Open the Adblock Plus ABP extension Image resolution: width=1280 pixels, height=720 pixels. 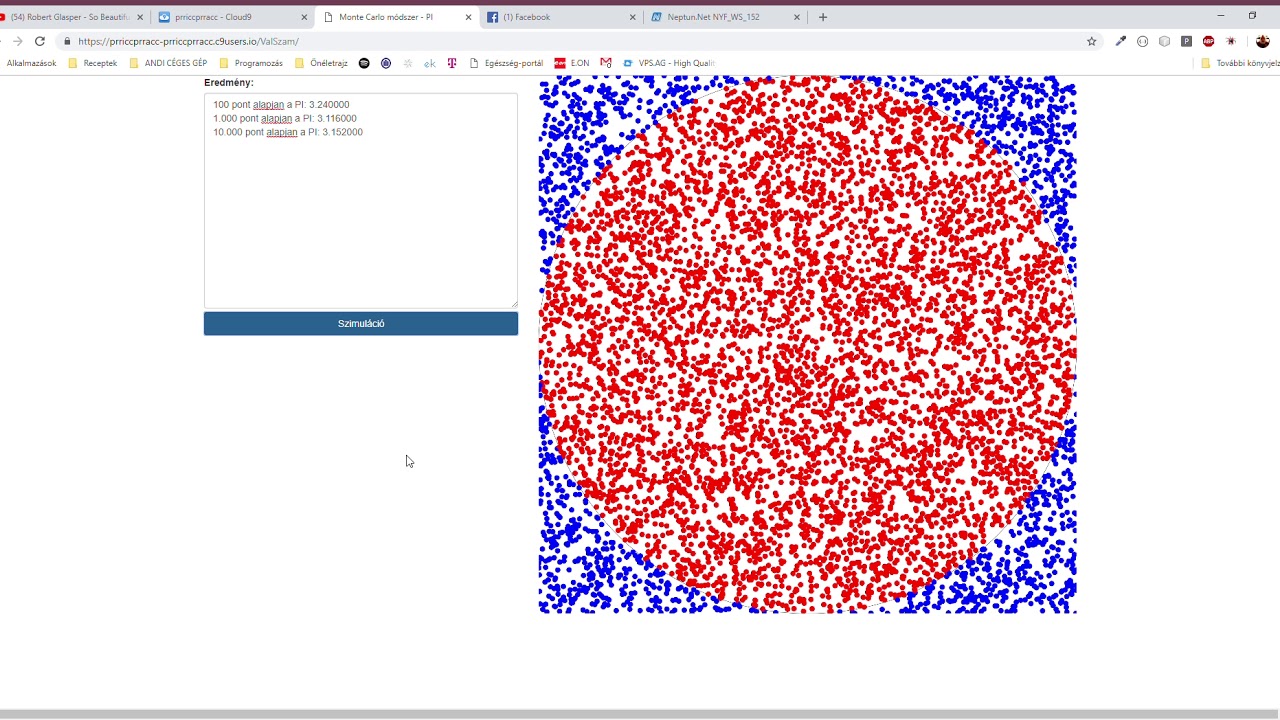[1209, 41]
